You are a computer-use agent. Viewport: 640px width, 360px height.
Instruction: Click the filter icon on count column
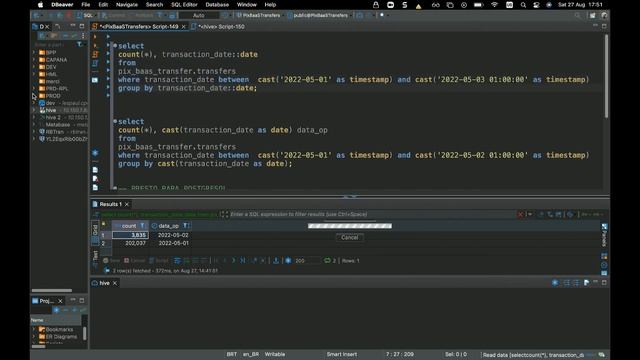click(142, 226)
